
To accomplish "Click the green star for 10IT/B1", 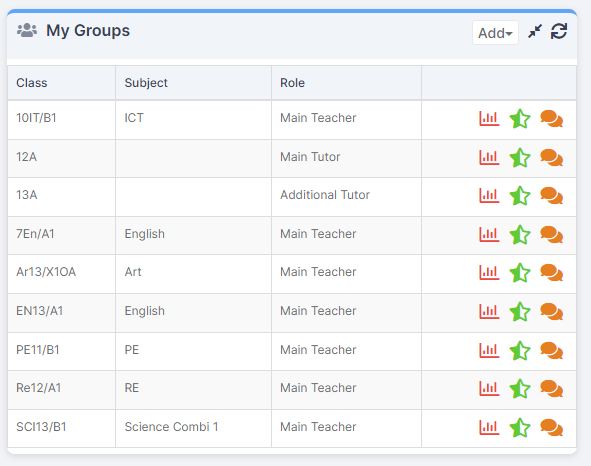I will (x=520, y=119).
